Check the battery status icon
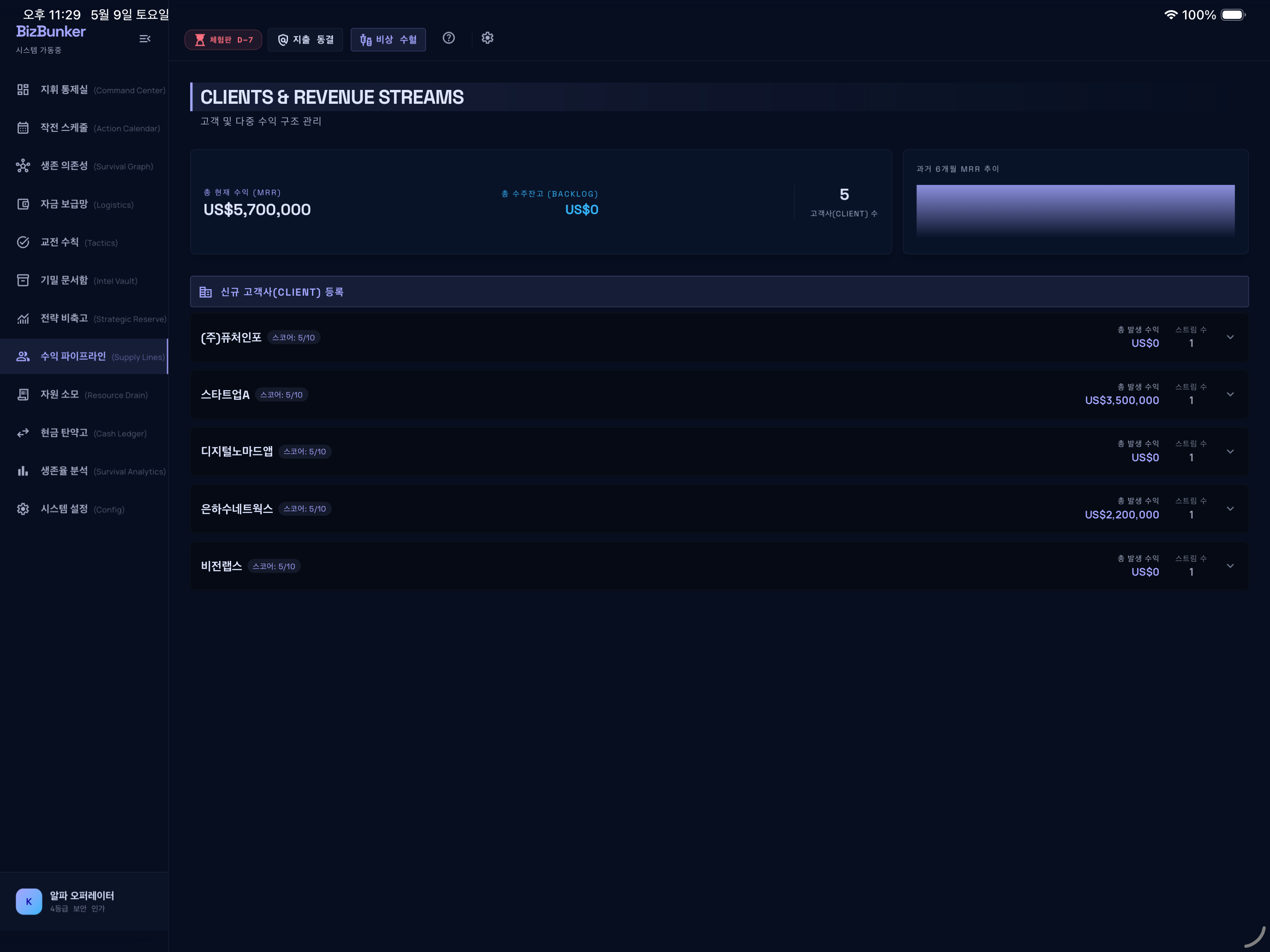 tap(1233, 14)
